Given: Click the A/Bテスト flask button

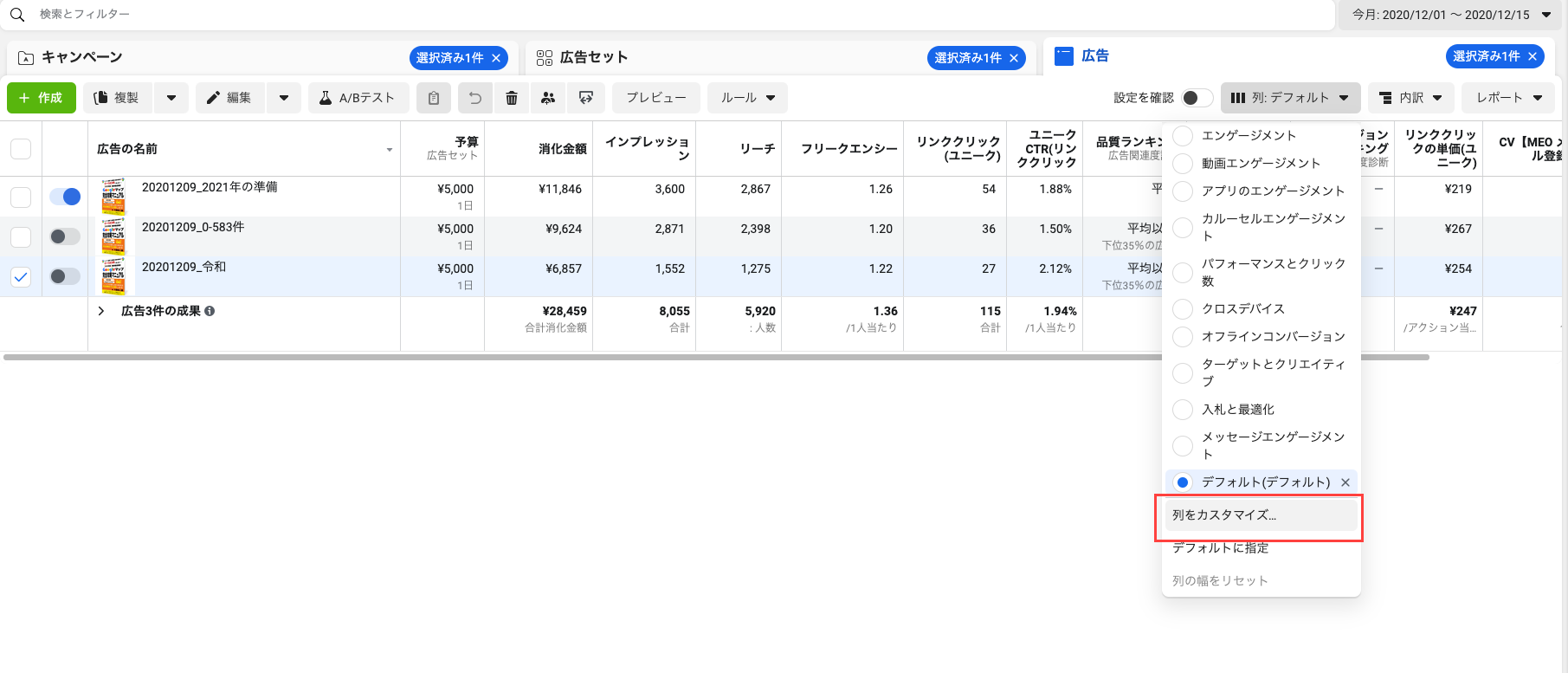Looking at the screenshot, I should [x=358, y=98].
